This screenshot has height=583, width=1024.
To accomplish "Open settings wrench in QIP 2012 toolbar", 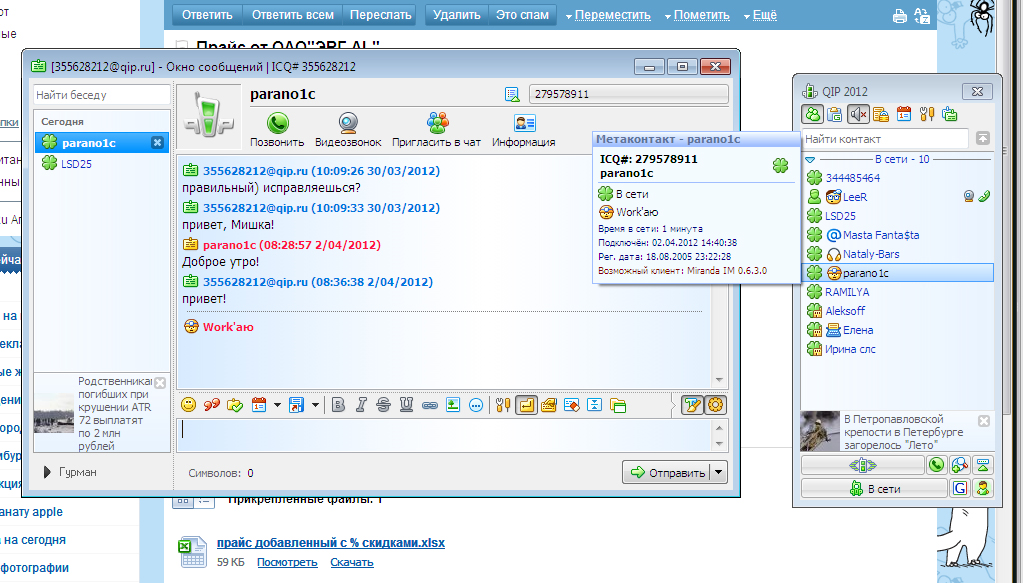I will click(927, 115).
